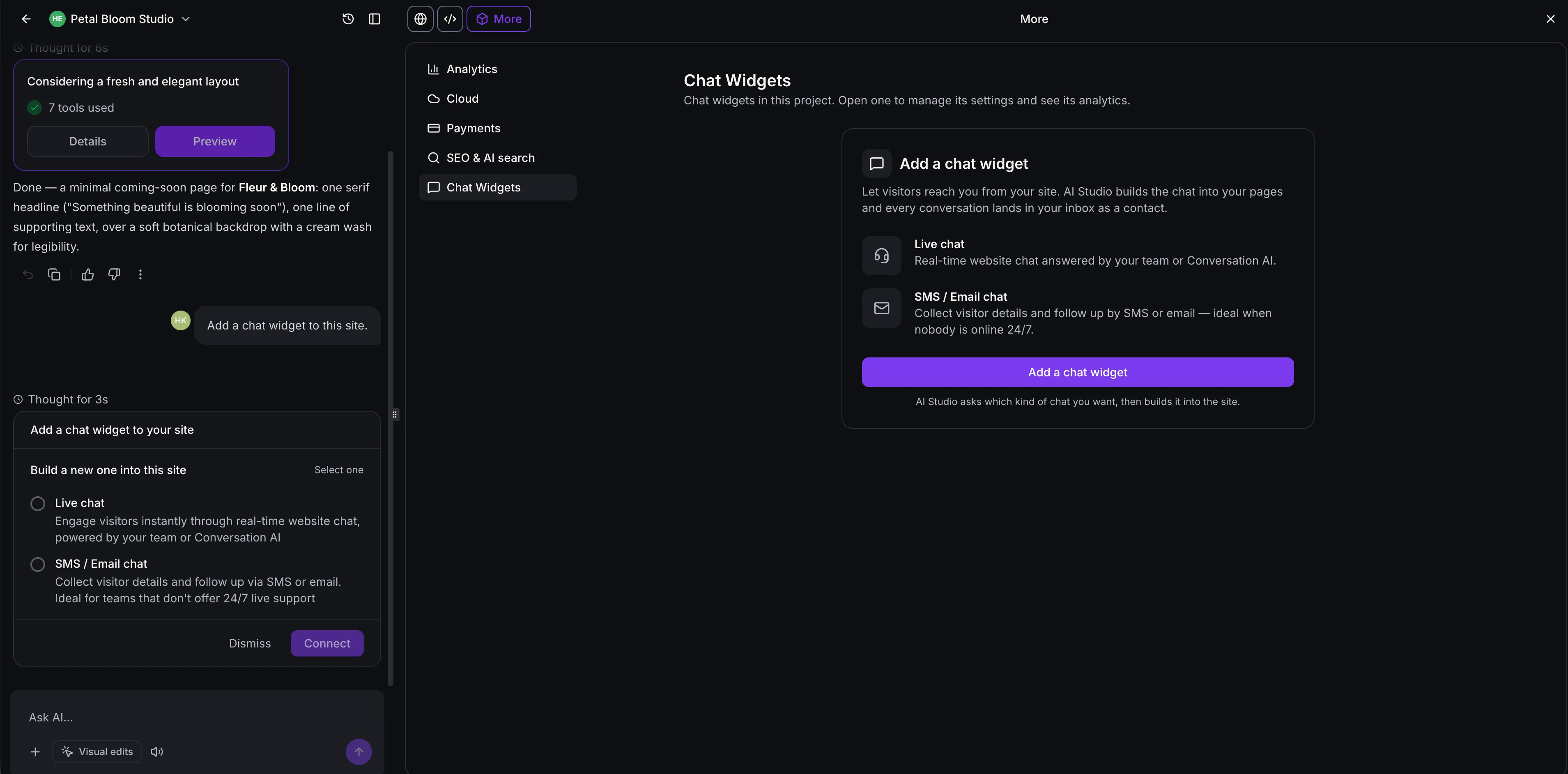Click the 'Select one' label
1568x774 pixels.
338,470
